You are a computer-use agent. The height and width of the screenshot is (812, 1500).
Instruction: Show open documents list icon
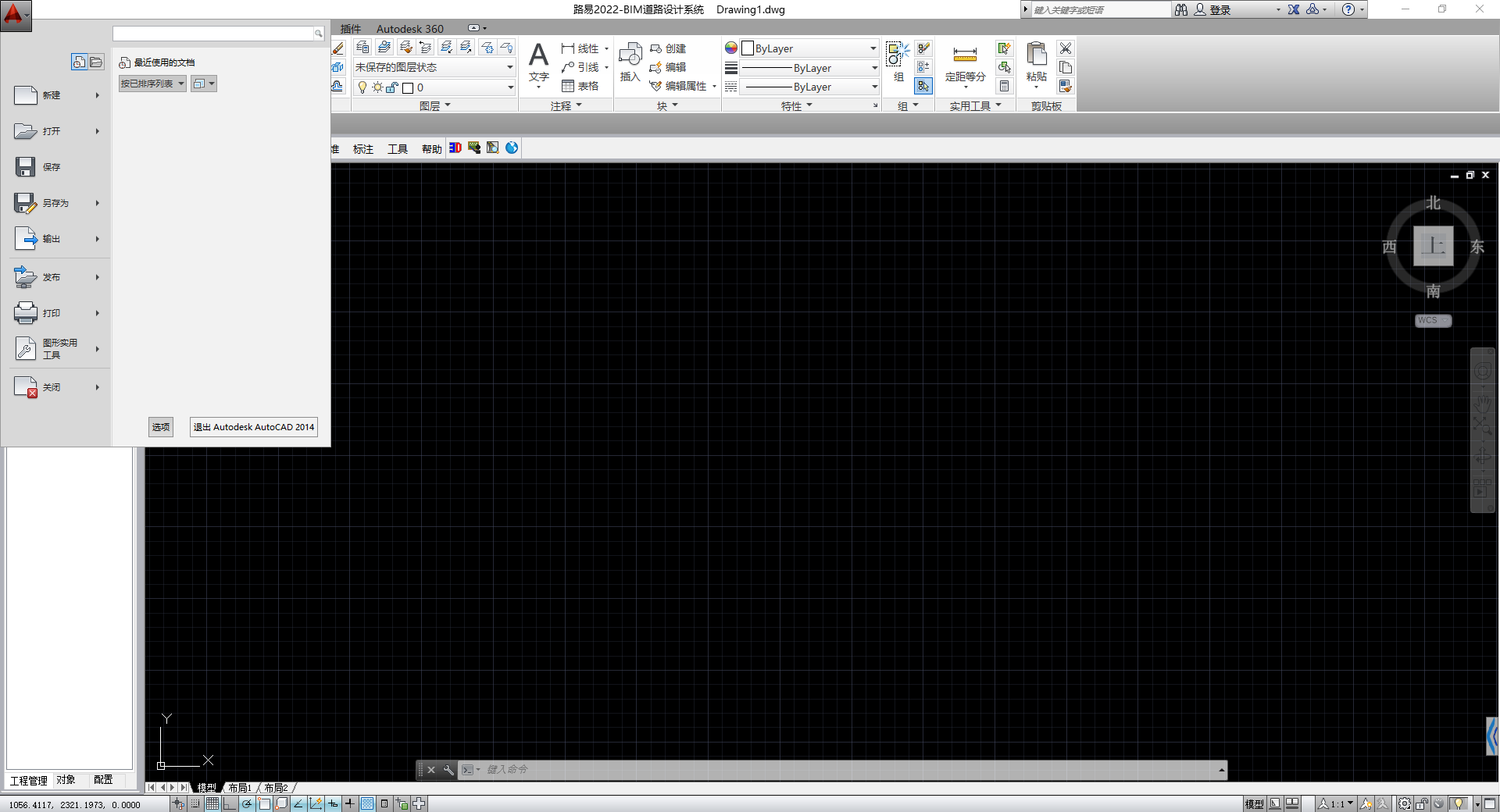tap(96, 62)
